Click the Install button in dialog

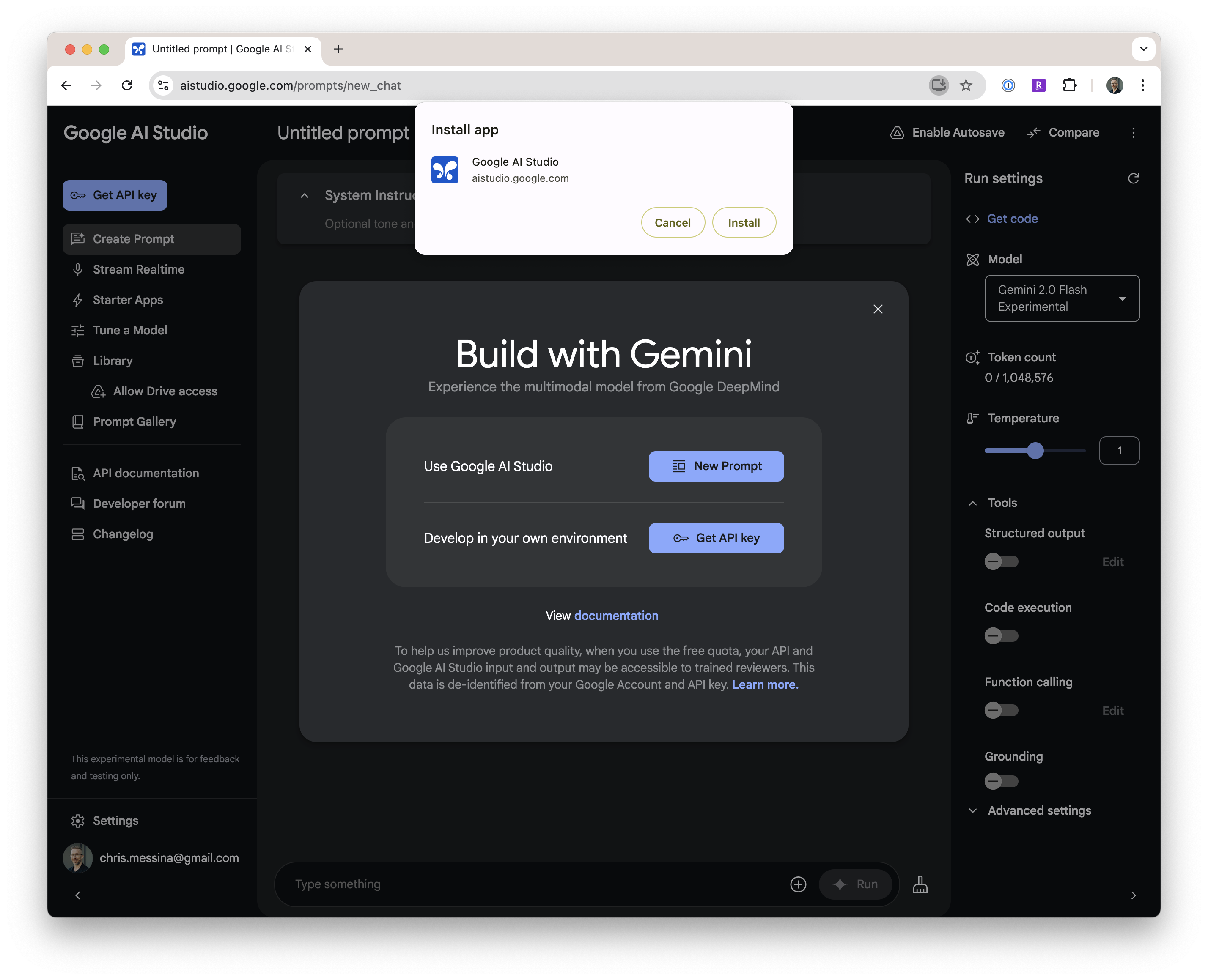pos(744,222)
